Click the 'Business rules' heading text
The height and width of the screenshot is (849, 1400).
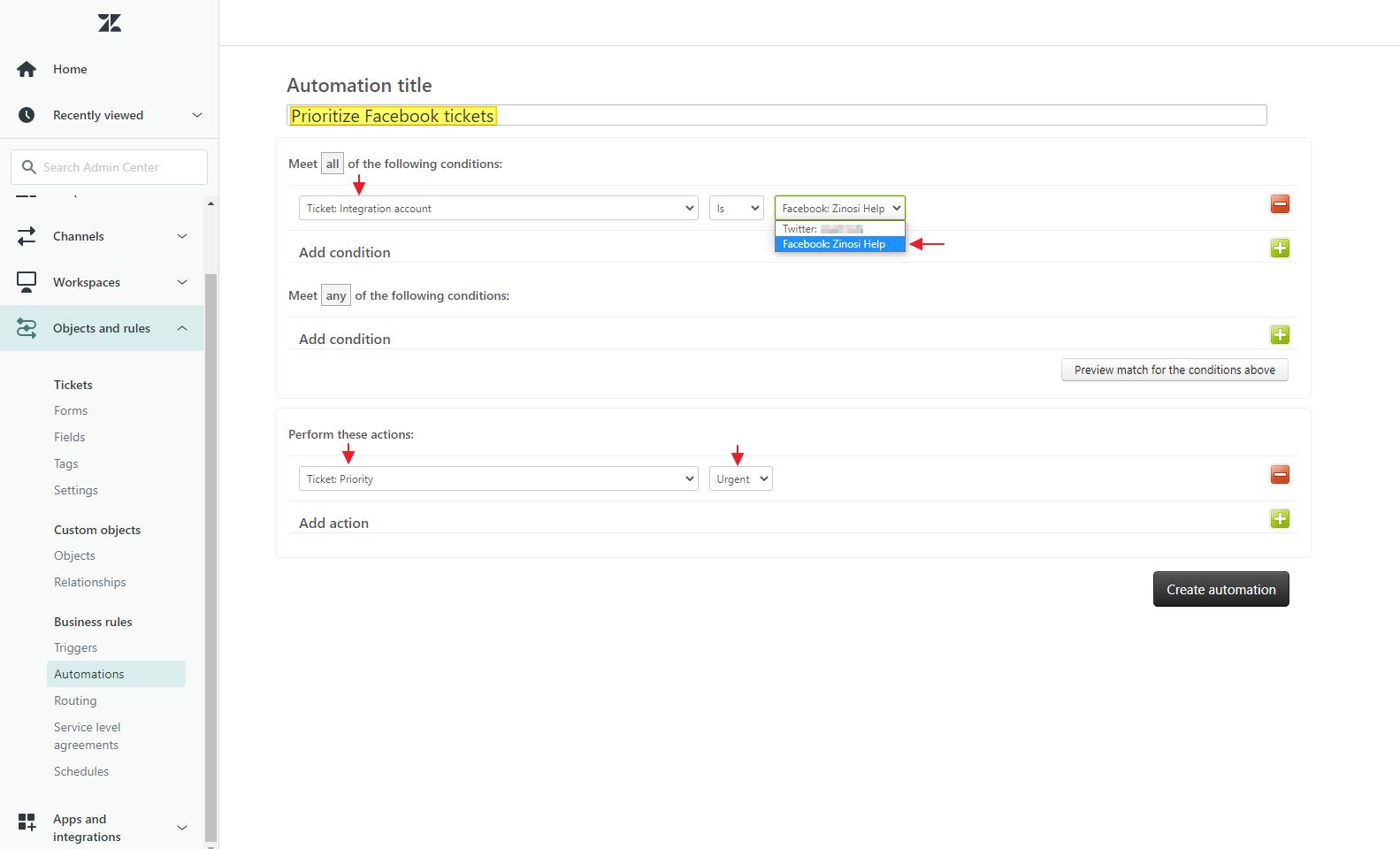click(93, 622)
